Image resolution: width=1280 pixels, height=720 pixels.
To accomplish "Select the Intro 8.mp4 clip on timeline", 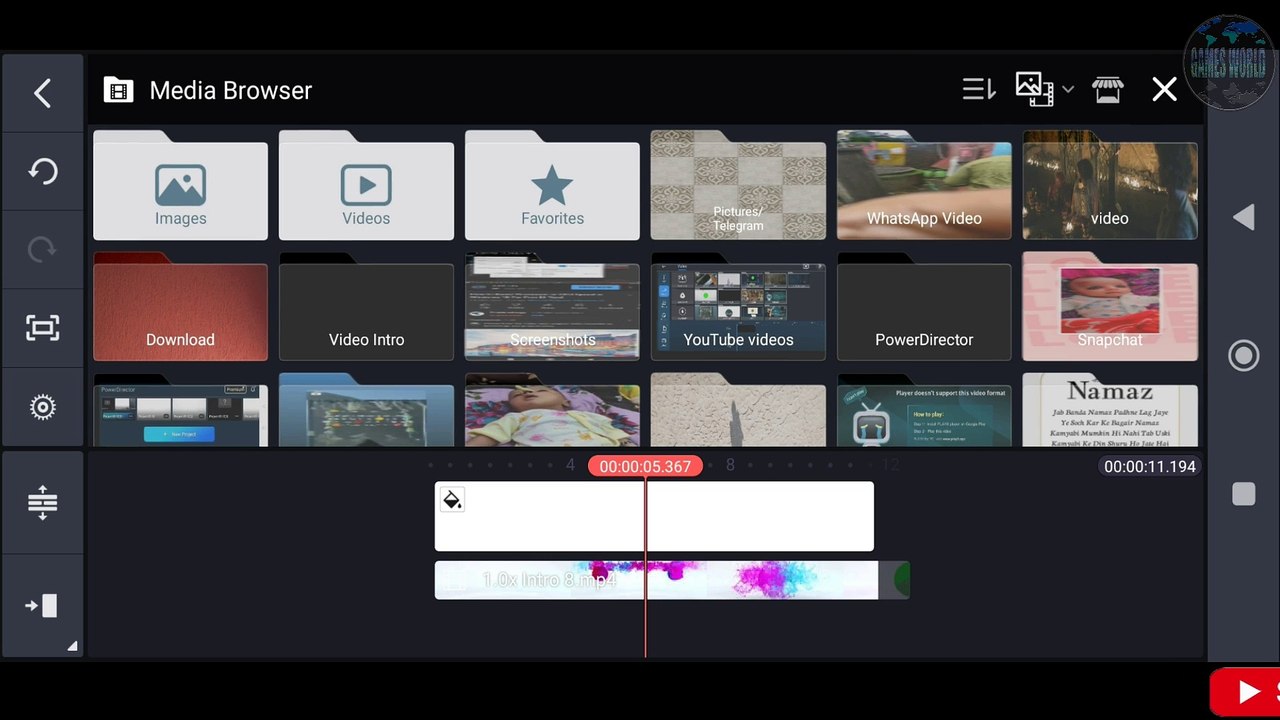I will 672,580.
